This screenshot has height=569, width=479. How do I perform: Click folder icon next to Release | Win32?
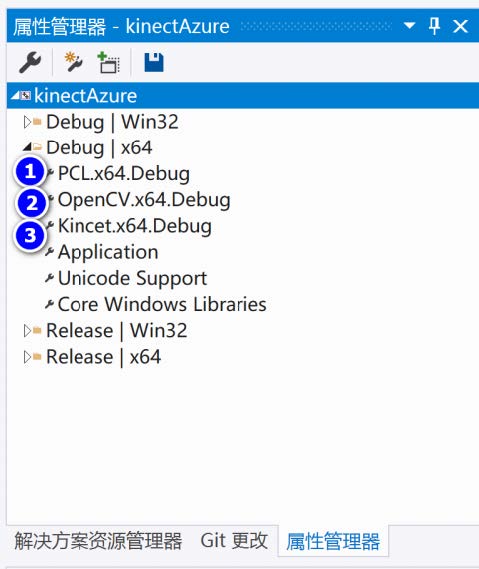click(37, 330)
